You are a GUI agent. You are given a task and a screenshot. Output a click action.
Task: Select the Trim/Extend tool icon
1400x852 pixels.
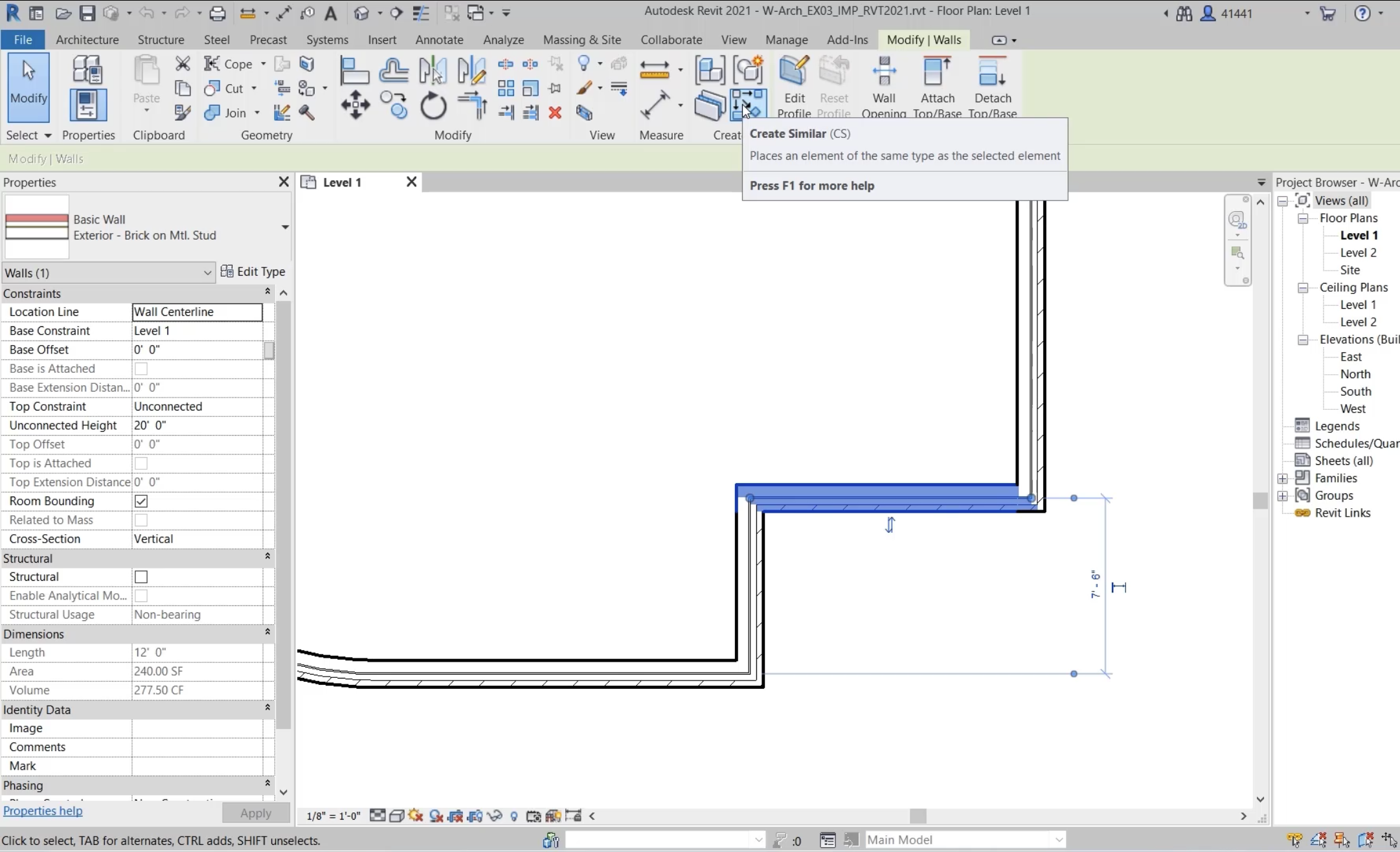point(471,99)
